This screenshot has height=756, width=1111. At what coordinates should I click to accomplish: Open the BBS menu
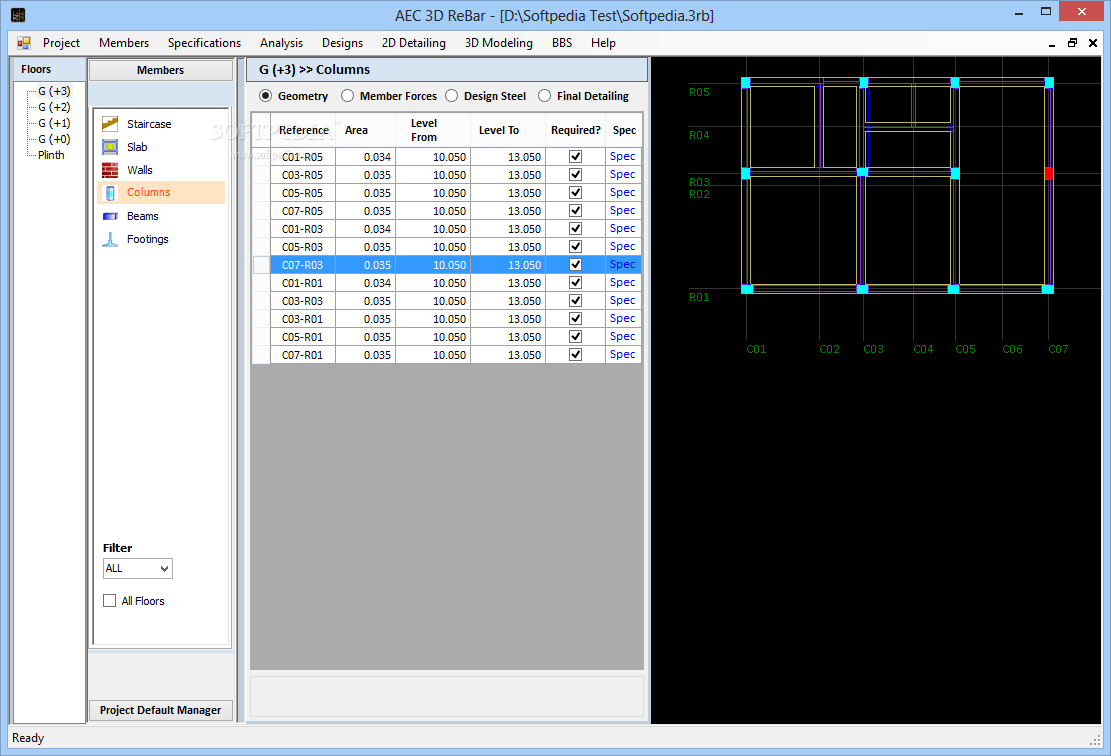[562, 43]
